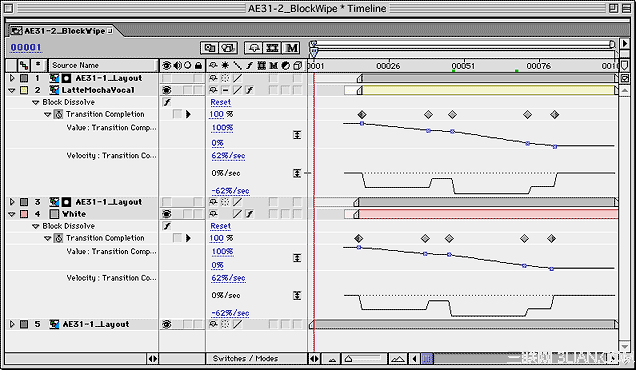This screenshot has width=636, height=370.
Task: Hide video of layer 5 AE31-1_Layout
Action: coord(166,324)
